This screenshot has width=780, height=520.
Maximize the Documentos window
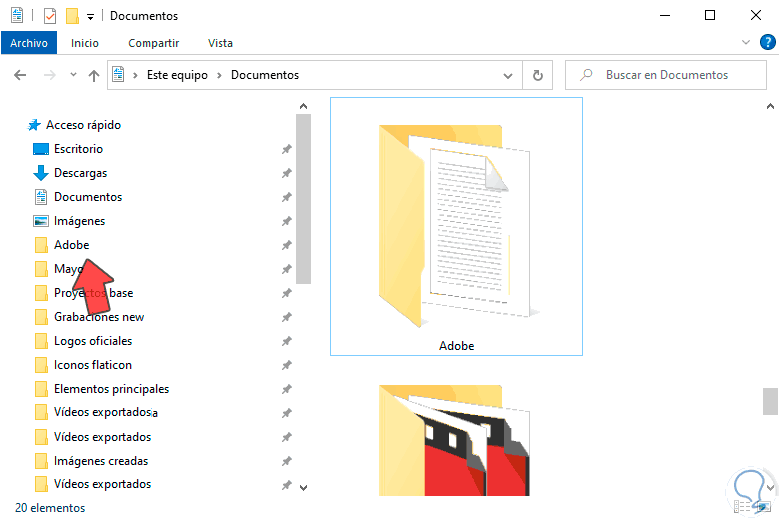tap(710, 16)
